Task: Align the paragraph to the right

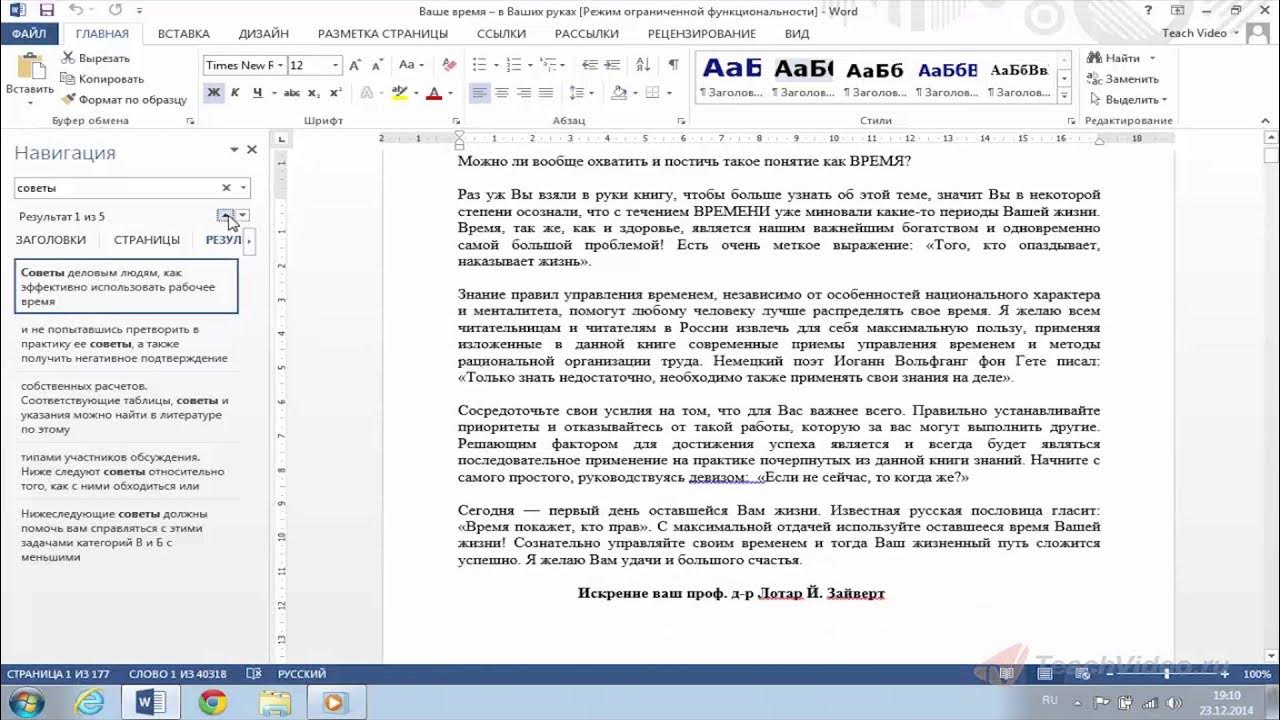Action: tap(524, 93)
